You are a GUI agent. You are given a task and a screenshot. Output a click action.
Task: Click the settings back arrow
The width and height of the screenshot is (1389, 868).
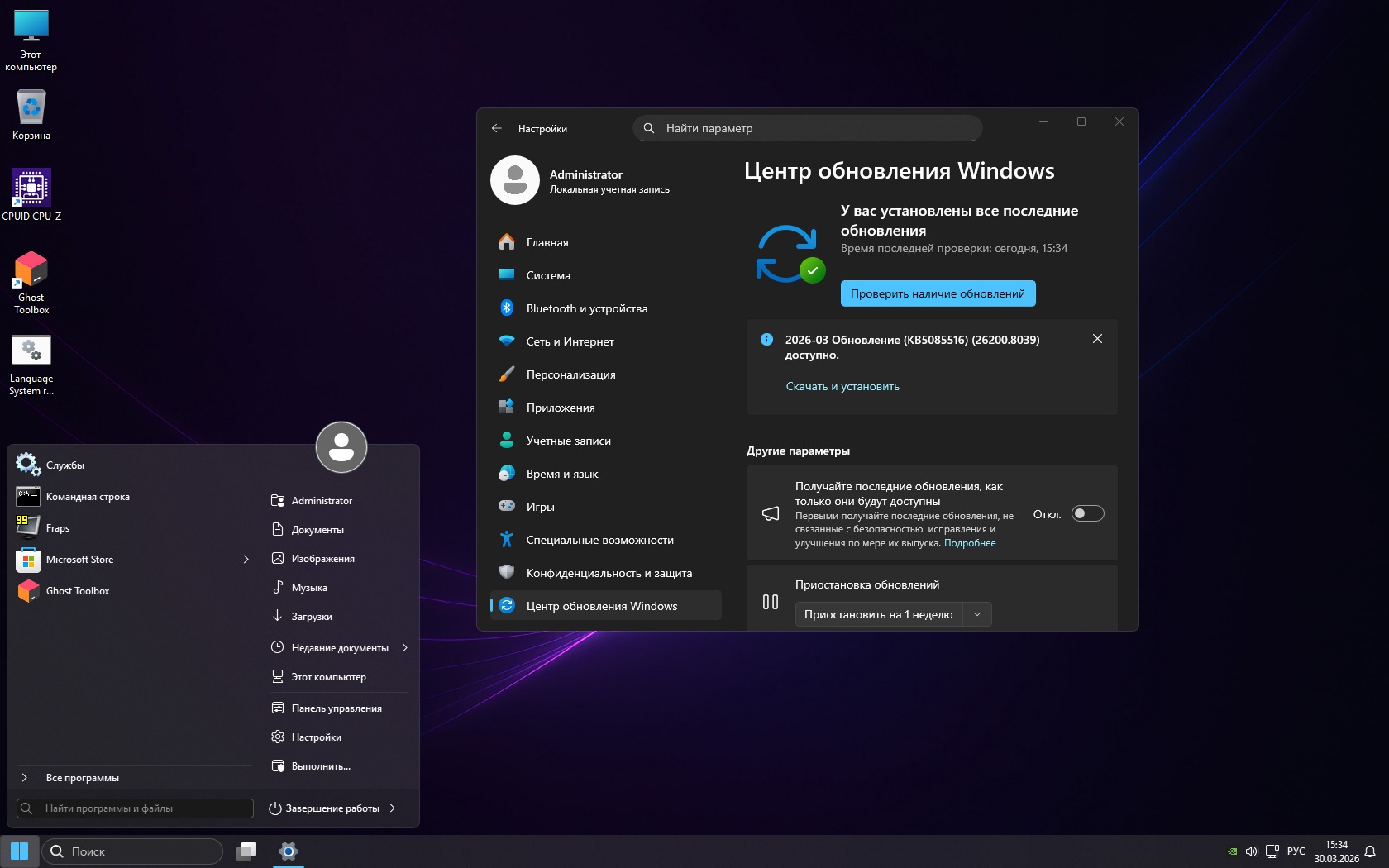point(497,128)
